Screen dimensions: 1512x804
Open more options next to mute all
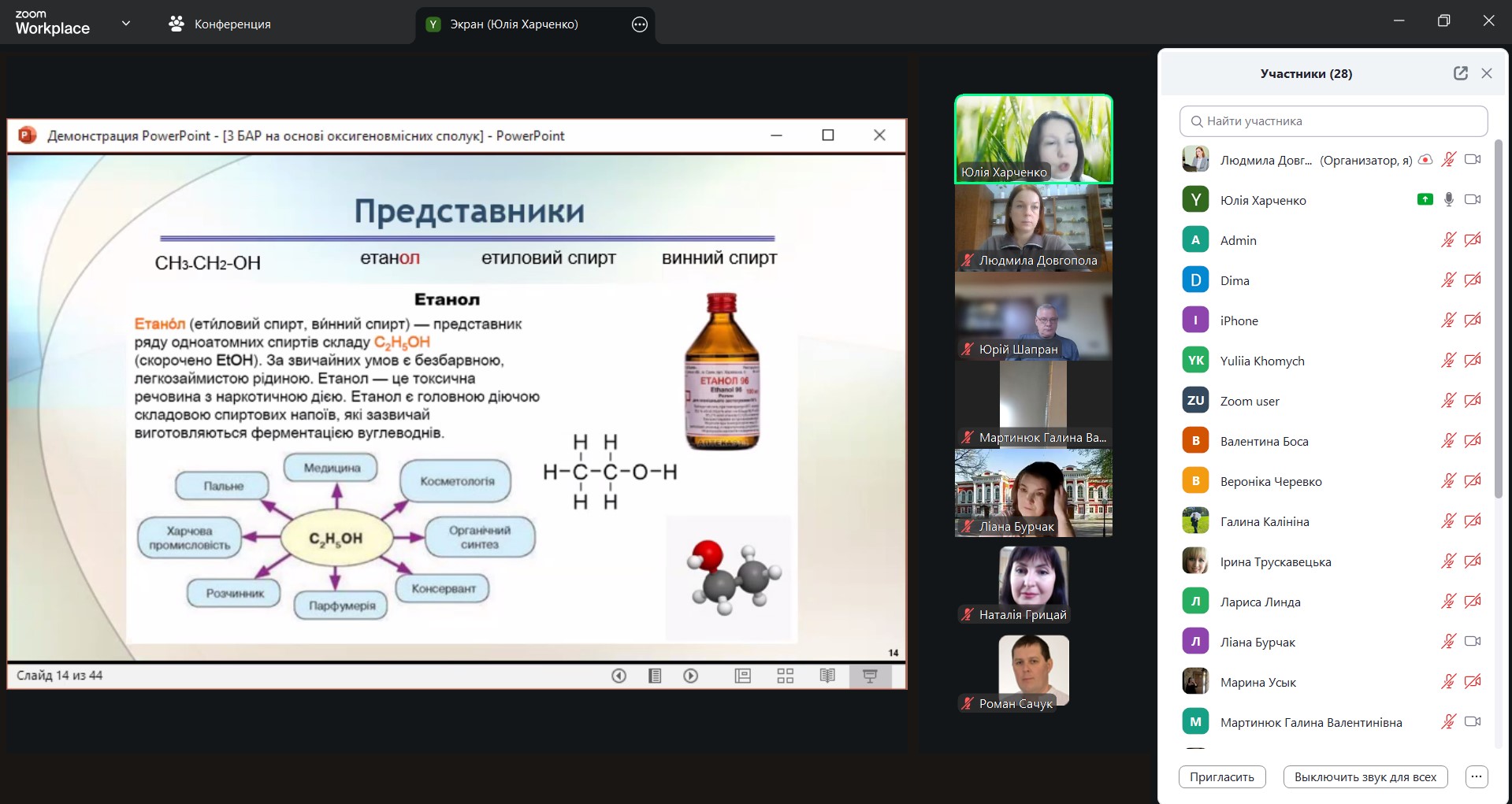[1477, 776]
